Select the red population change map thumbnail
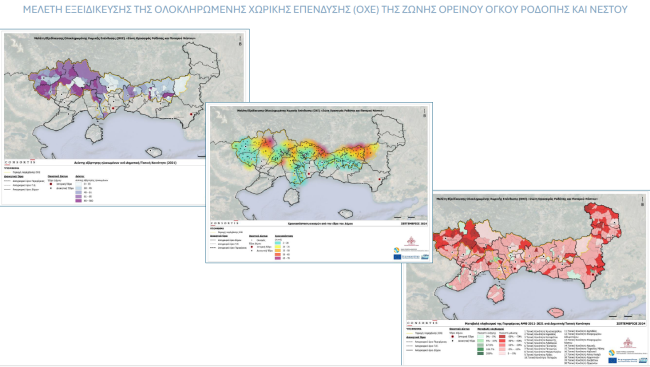The image size is (650, 367). point(526,278)
